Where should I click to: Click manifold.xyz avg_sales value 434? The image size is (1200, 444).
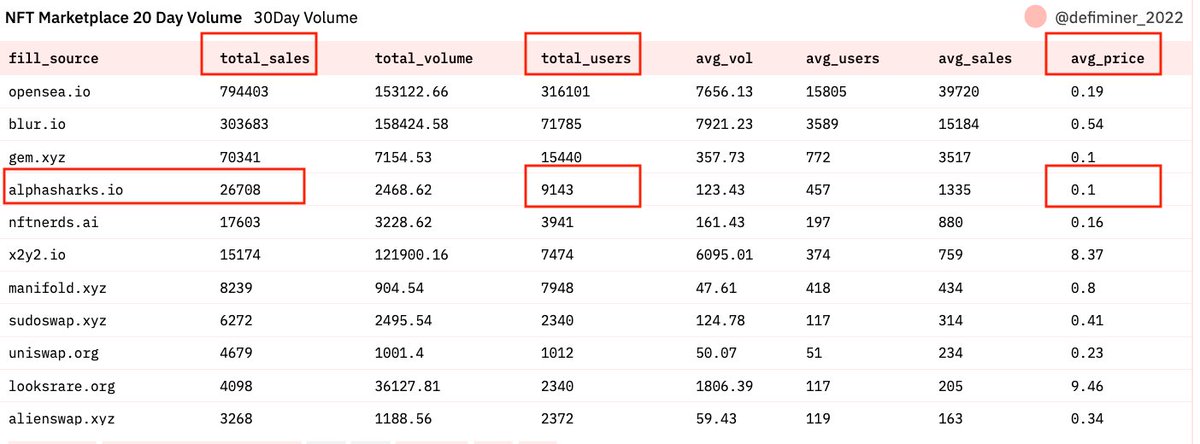(952, 287)
